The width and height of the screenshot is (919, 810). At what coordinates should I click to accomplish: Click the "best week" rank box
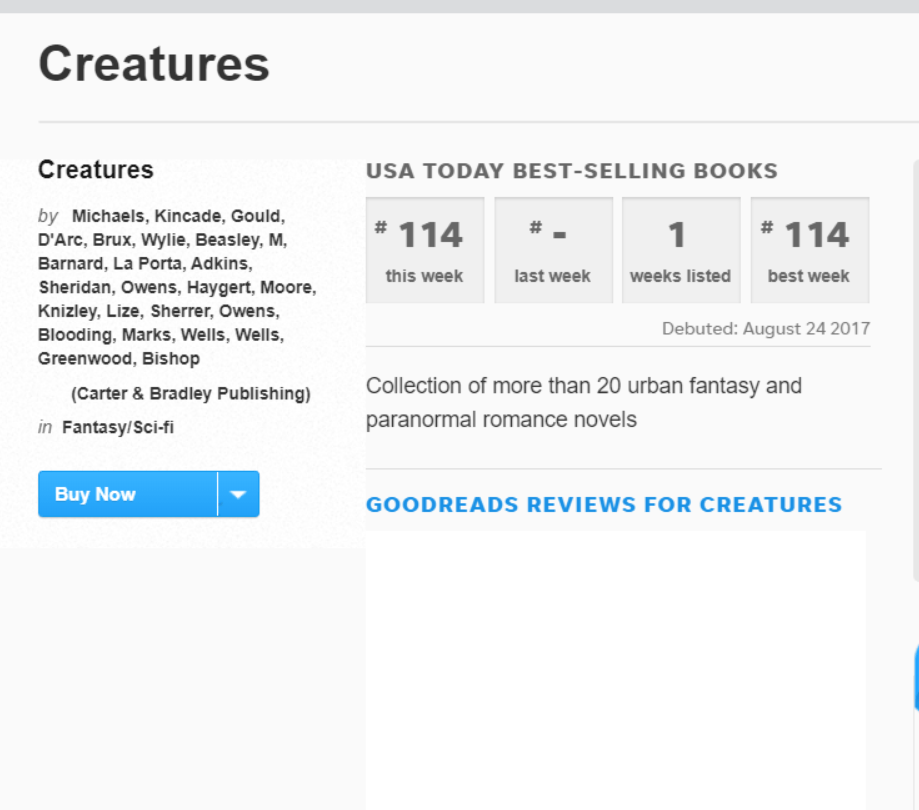[x=809, y=250]
